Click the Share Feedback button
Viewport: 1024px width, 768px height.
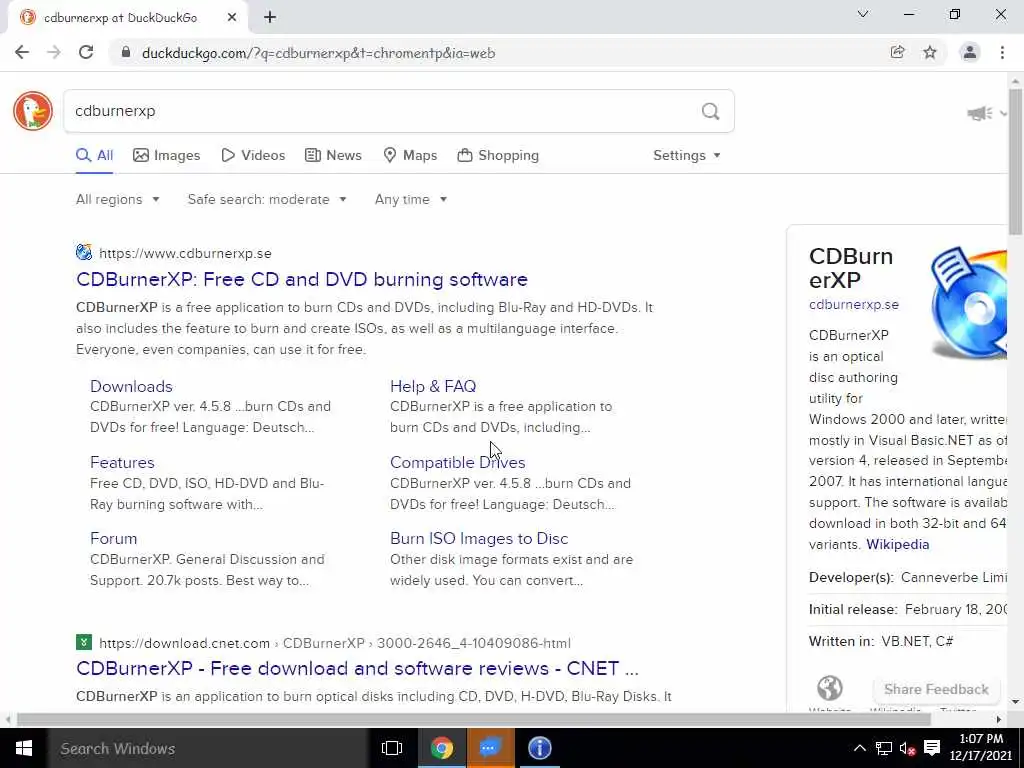point(936,690)
